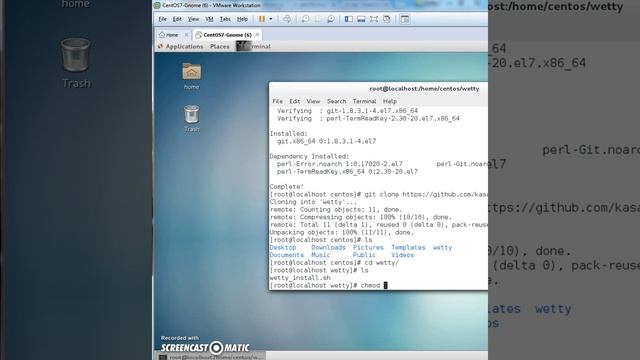The height and width of the screenshot is (360, 640).
Task: Click the send Ctrl+Alt+Del toolbar icon
Action: tap(287, 19)
